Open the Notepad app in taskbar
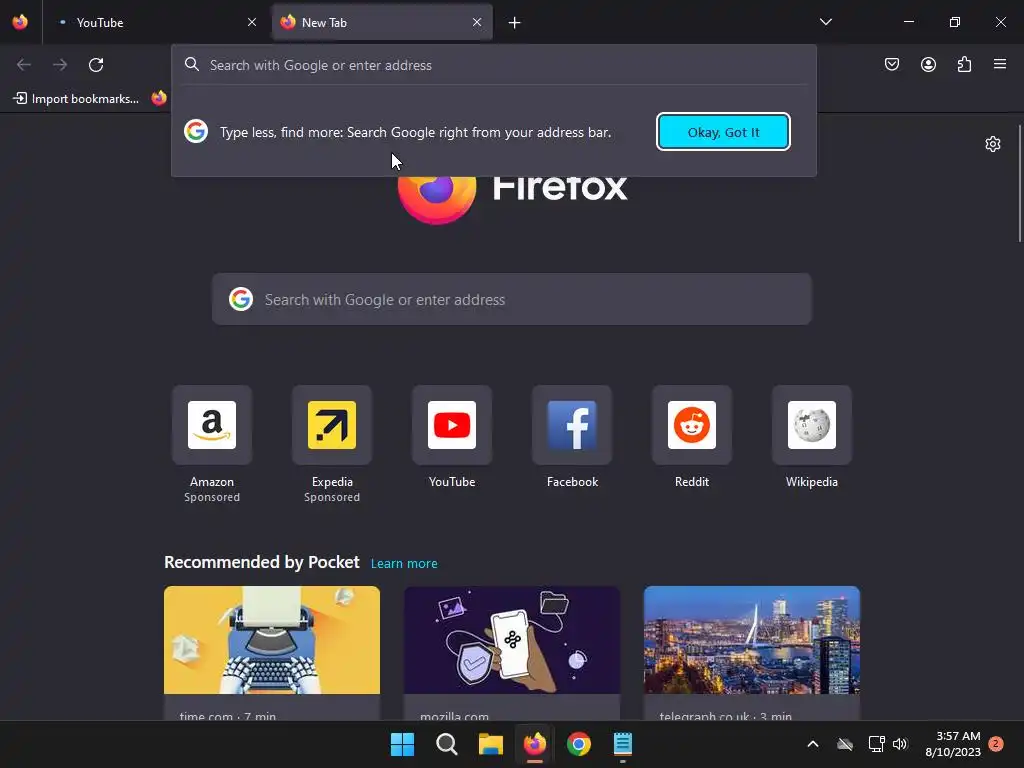 tap(623, 744)
